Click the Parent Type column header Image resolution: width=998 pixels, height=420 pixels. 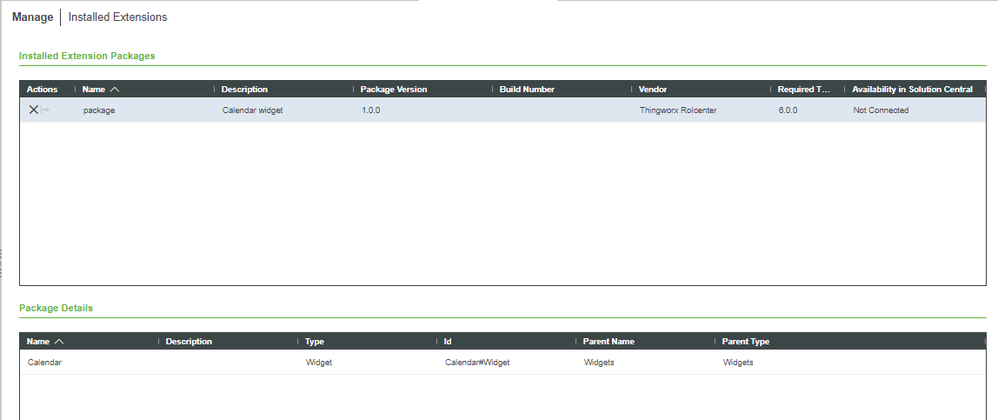(x=745, y=341)
